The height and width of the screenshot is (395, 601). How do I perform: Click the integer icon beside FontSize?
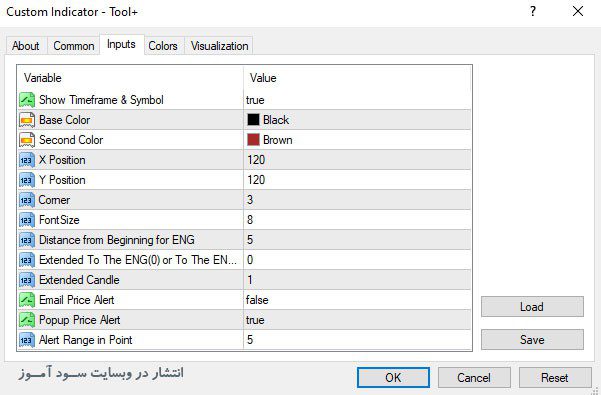[x=27, y=220]
